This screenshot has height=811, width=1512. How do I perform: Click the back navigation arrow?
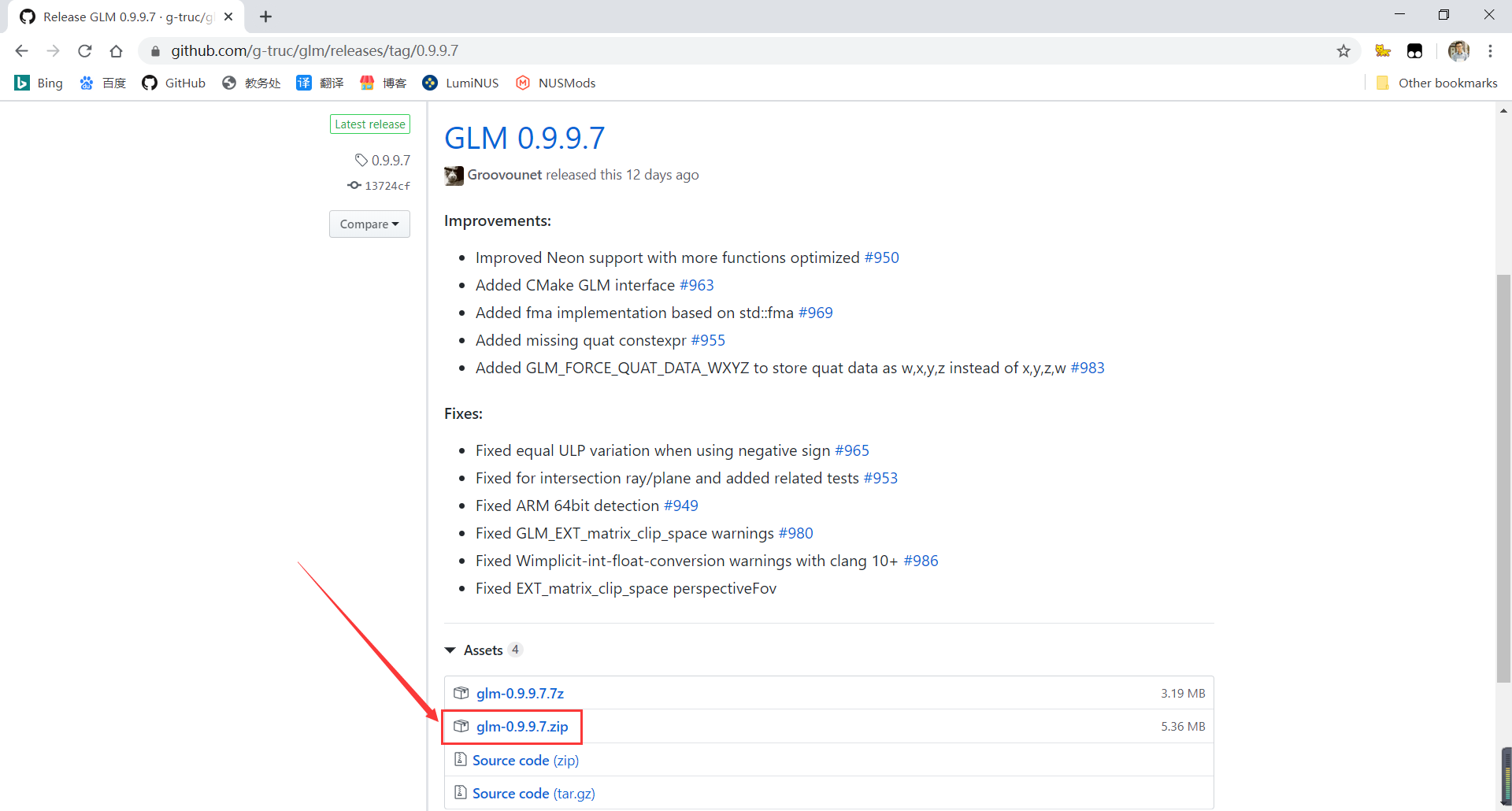[21, 50]
